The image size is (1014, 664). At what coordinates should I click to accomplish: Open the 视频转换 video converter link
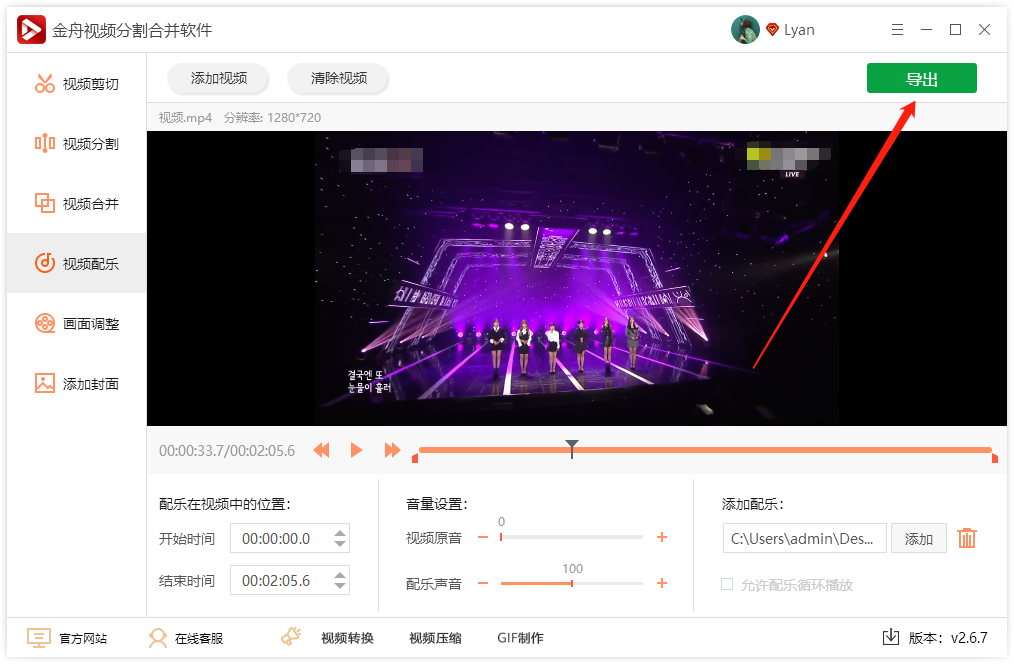coord(347,638)
